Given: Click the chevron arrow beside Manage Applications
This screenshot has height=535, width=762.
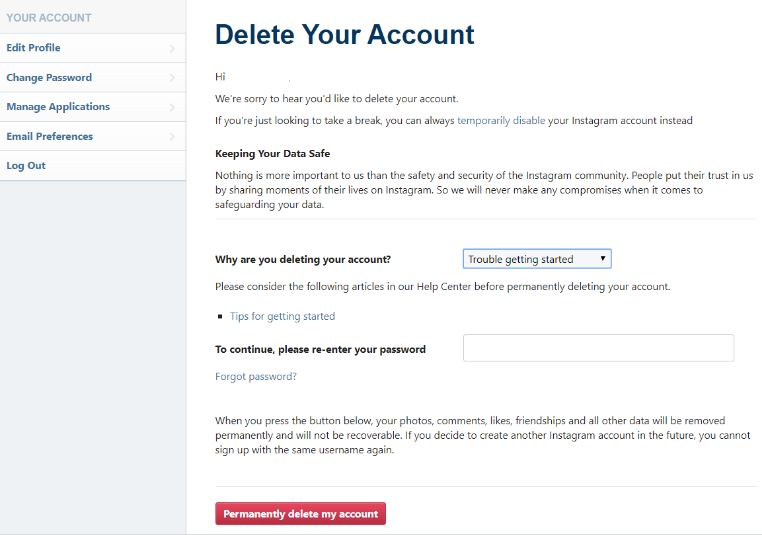Looking at the screenshot, I should [x=172, y=107].
